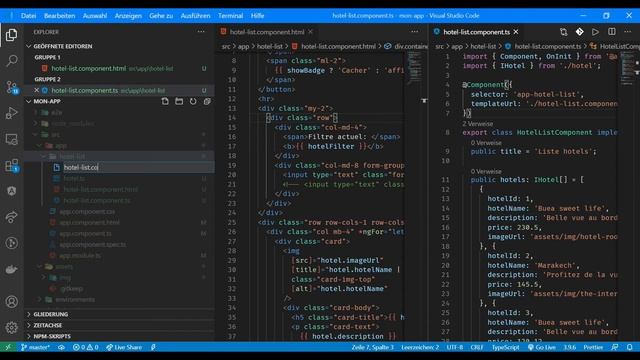Close the hotel-list.component.html tab

311,32
